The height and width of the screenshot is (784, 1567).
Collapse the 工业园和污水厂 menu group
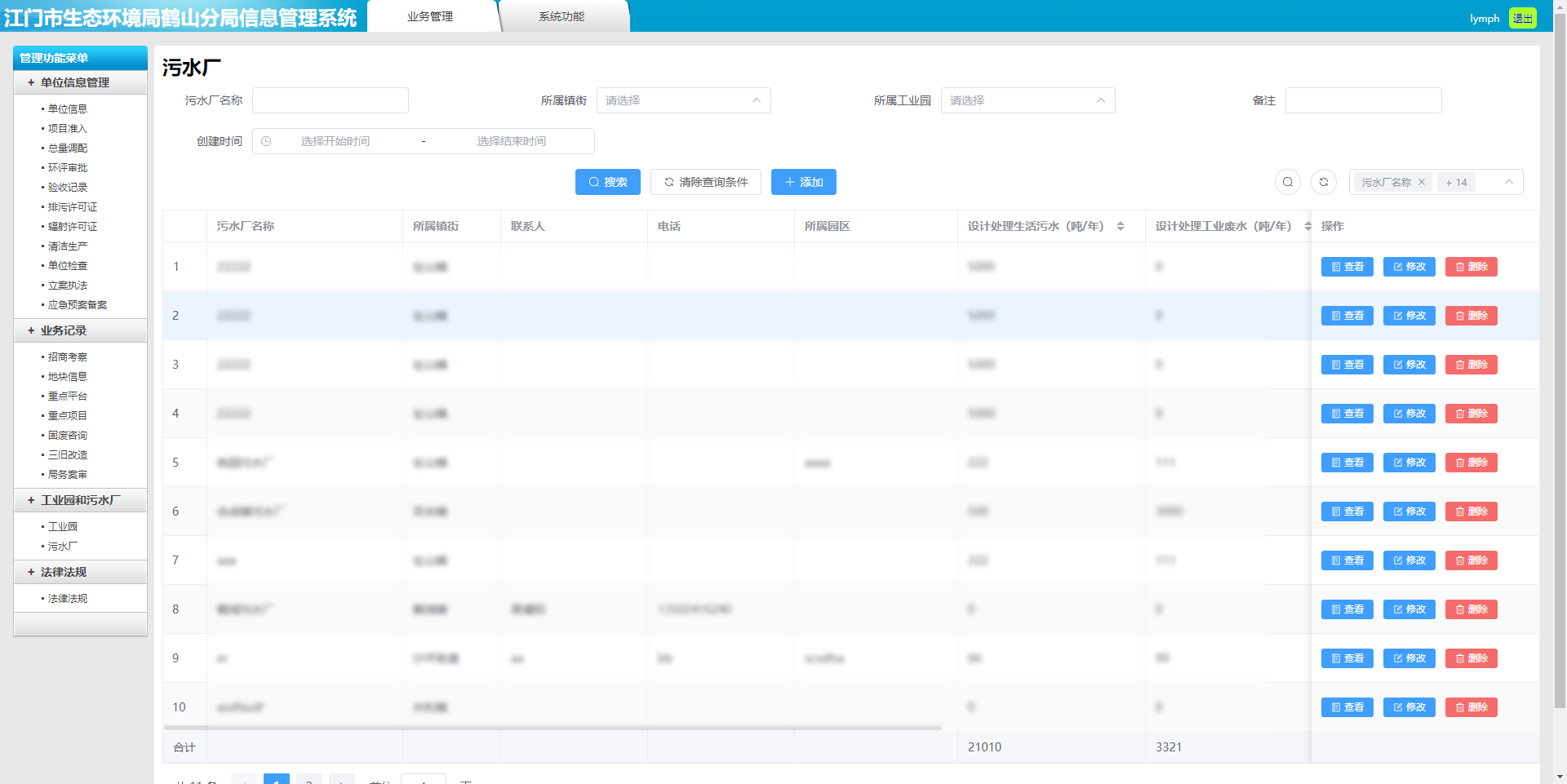(80, 500)
